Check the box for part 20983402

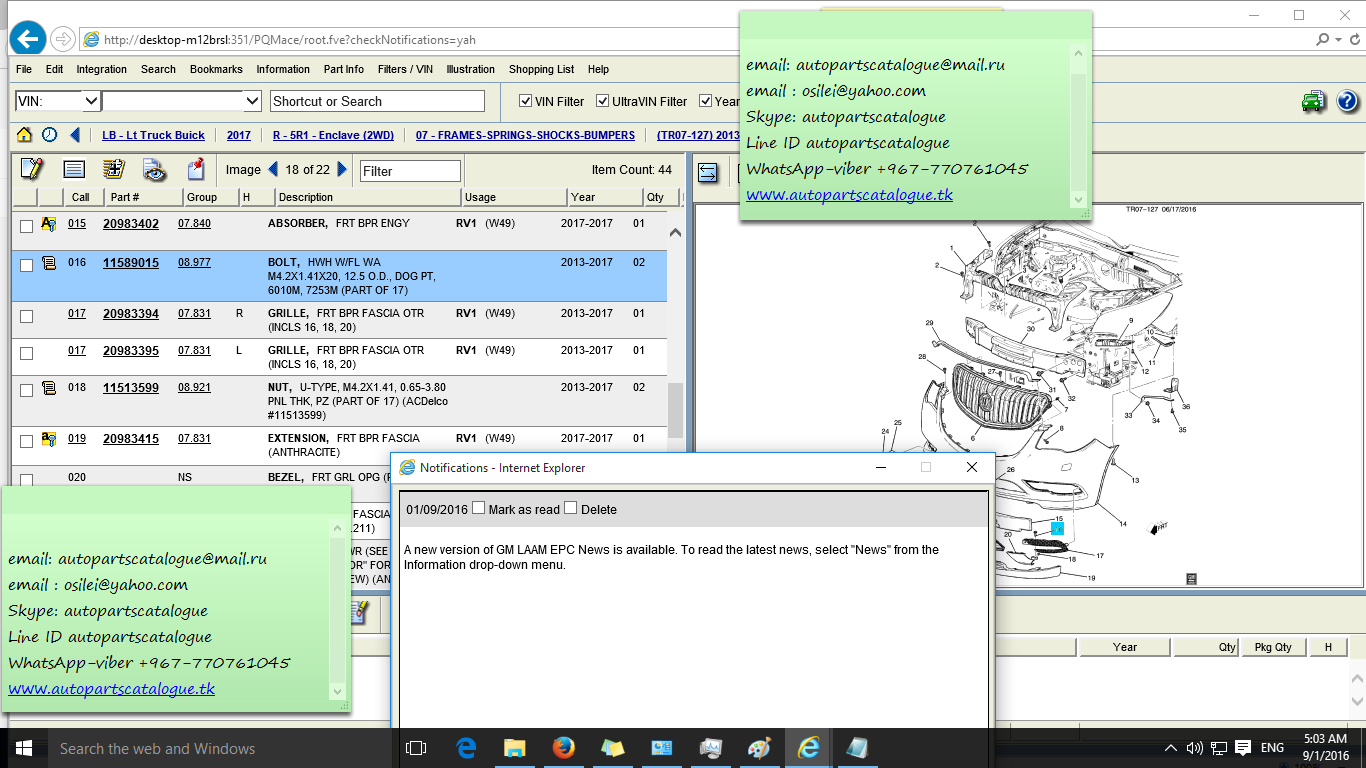point(26,227)
